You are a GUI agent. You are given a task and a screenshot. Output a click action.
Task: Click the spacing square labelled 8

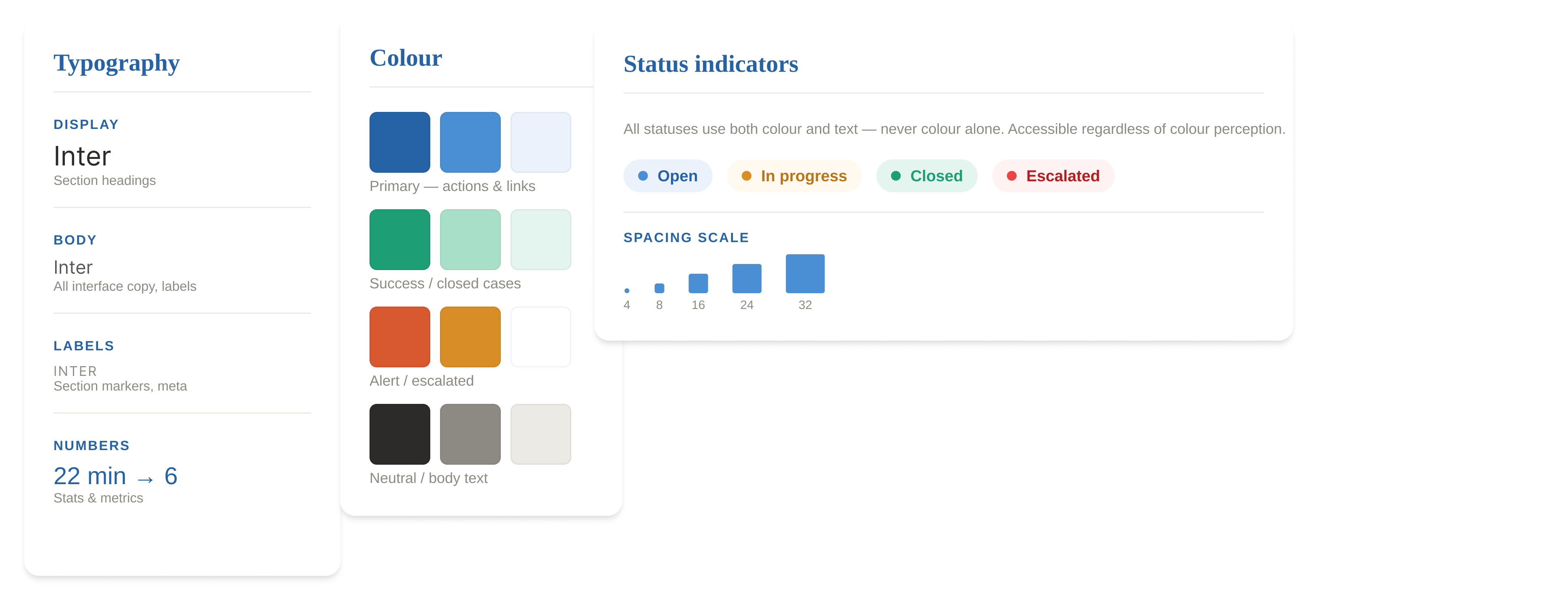[659, 288]
